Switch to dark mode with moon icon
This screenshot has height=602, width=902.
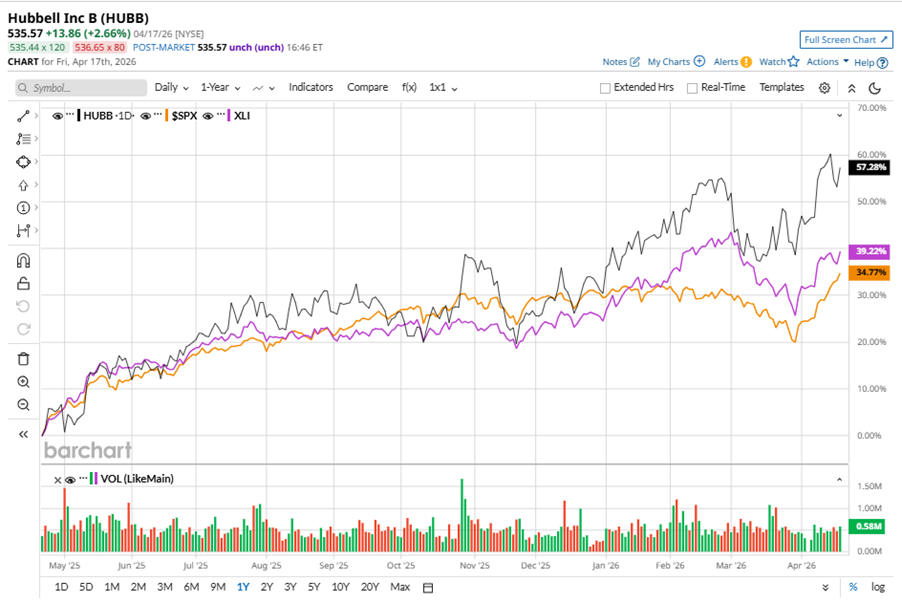[874, 88]
